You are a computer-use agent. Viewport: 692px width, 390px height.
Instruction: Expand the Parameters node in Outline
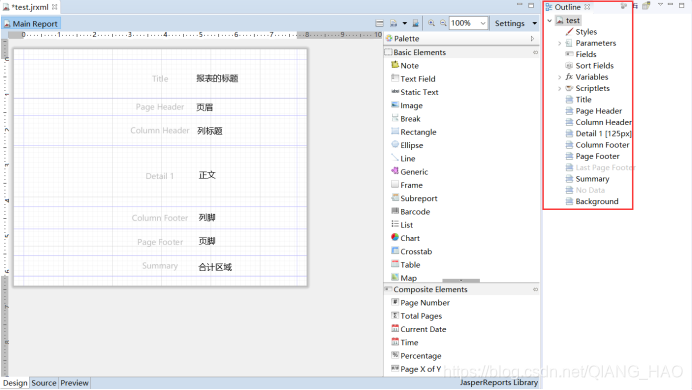click(560, 43)
